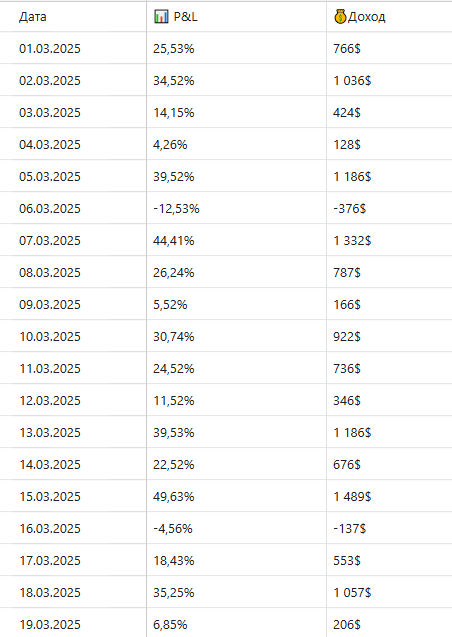Image resolution: width=452 pixels, height=637 pixels.
Task: Click the income cell showing 206$
Action: (347, 625)
